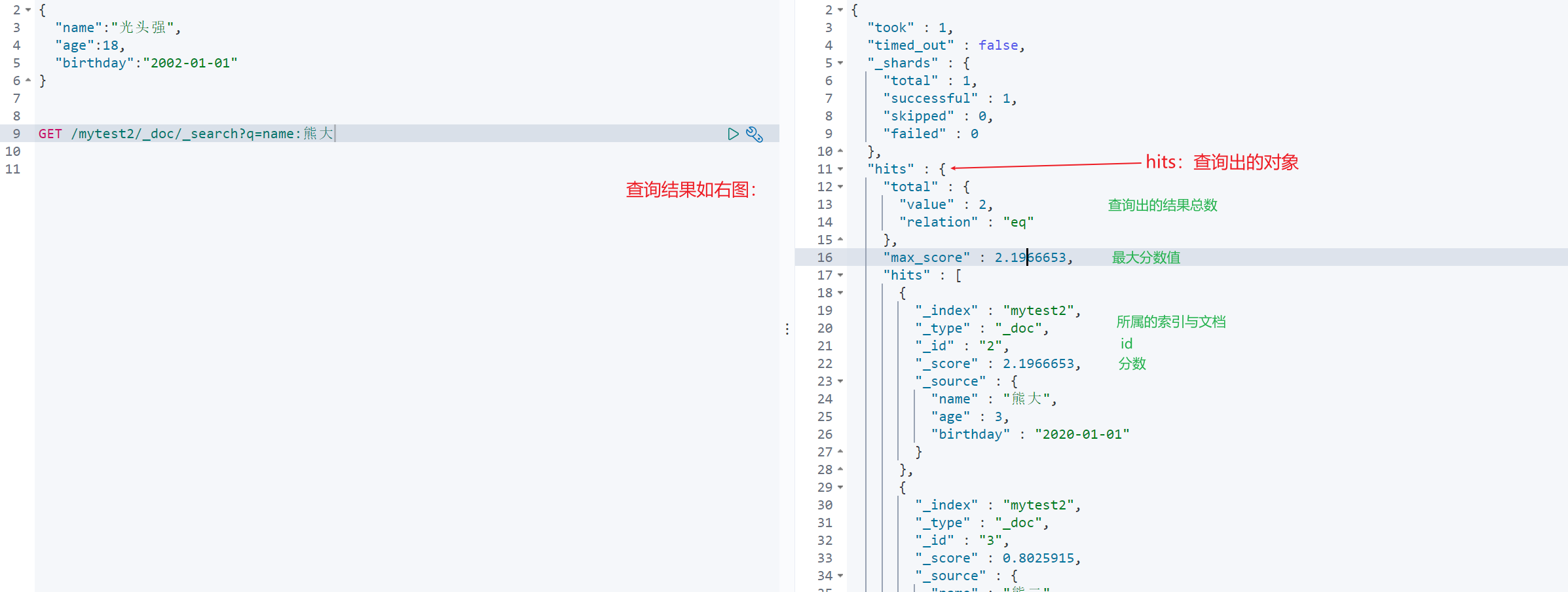Click "value" : 2 line

[x=946, y=204]
